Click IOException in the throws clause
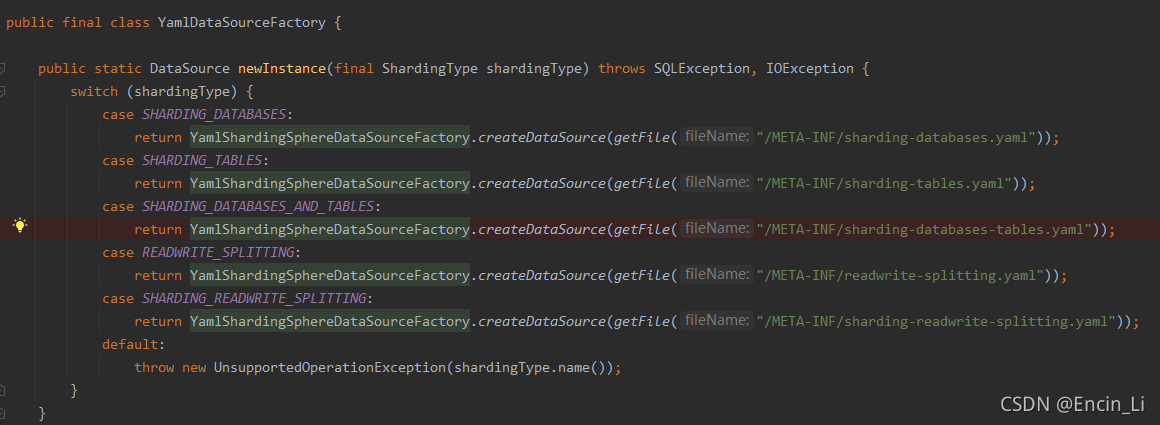The width and height of the screenshot is (1160, 425). click(809, 69)
